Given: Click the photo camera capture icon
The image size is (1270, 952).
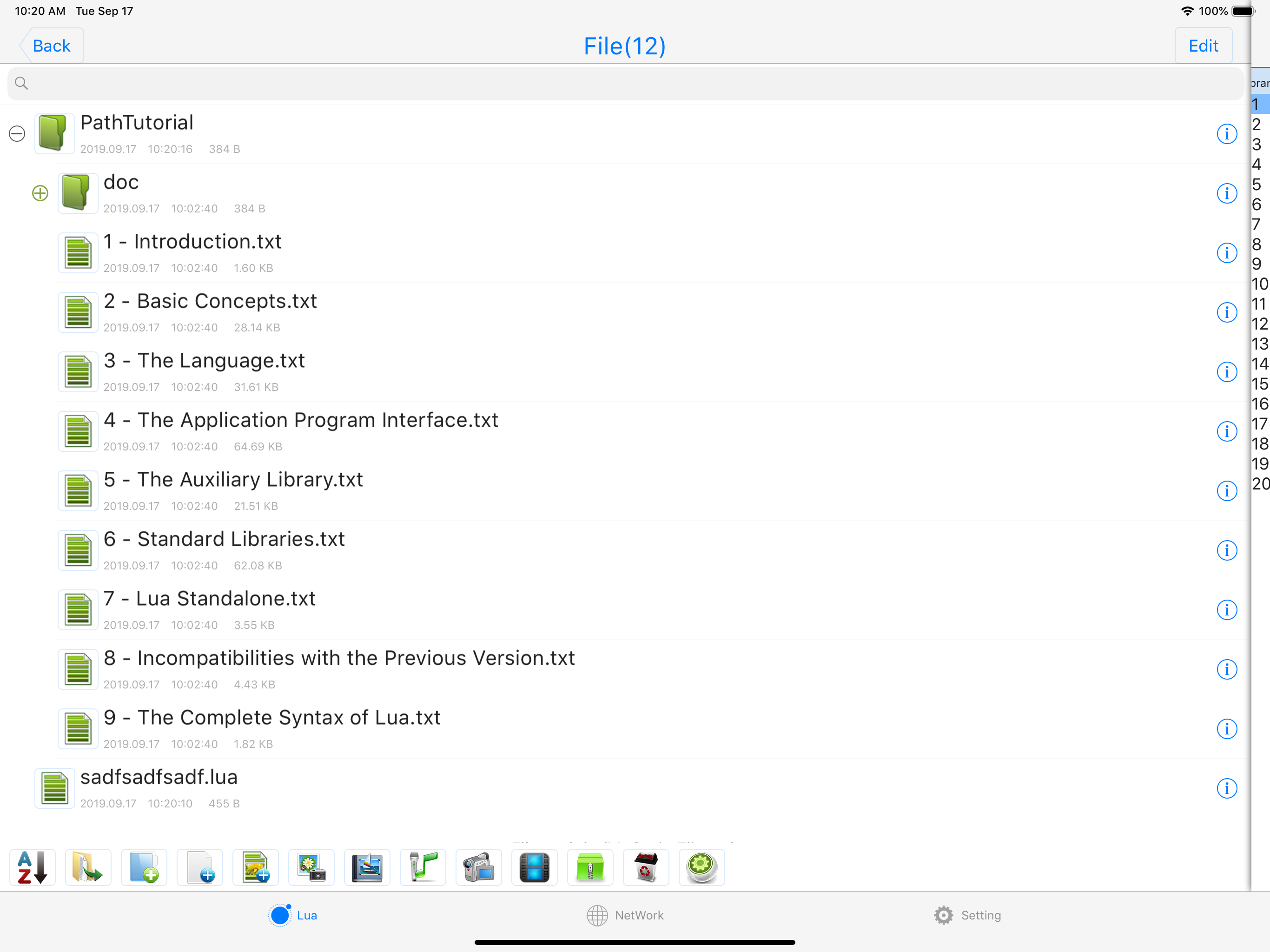Looking at the screenshot, I should tap(311, 867).
